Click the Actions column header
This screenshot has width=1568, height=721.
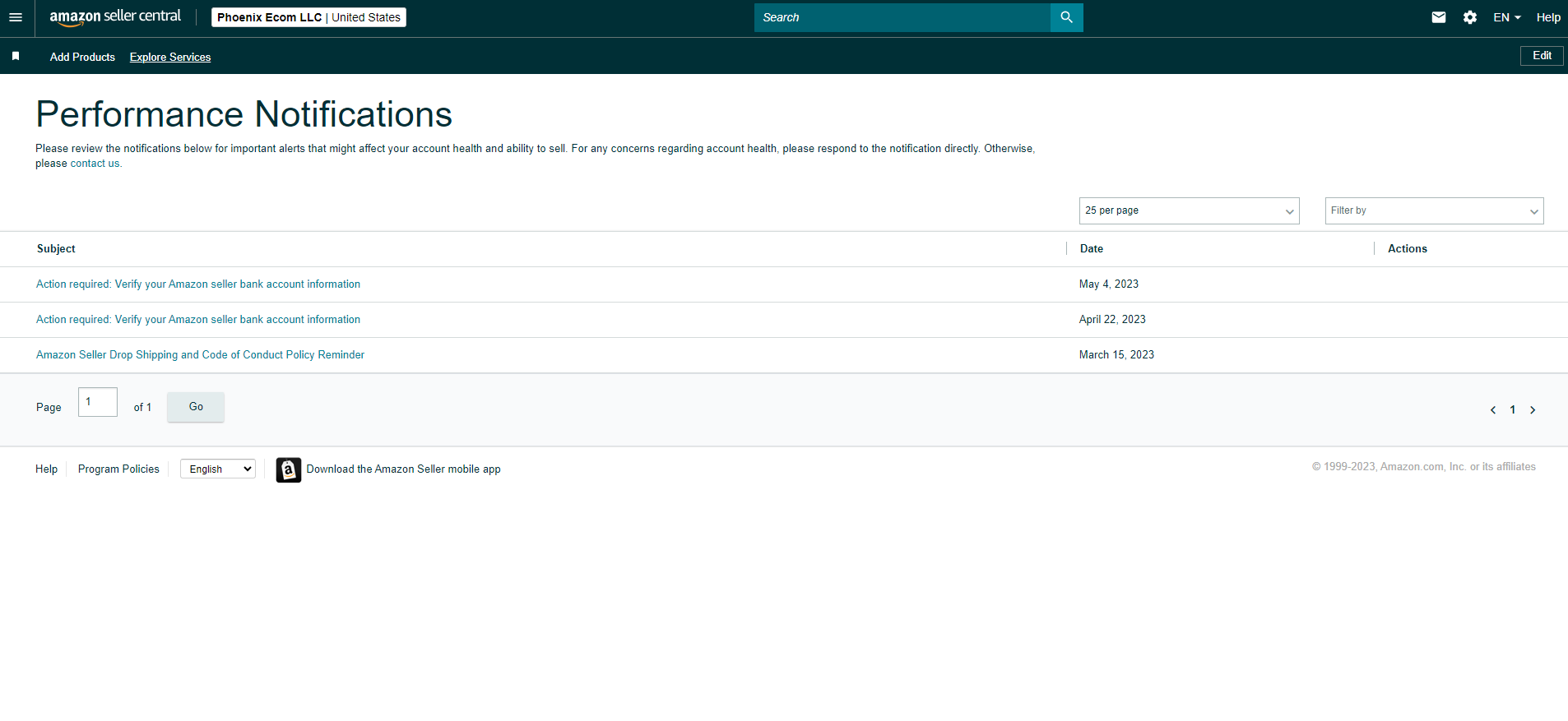1408,249
